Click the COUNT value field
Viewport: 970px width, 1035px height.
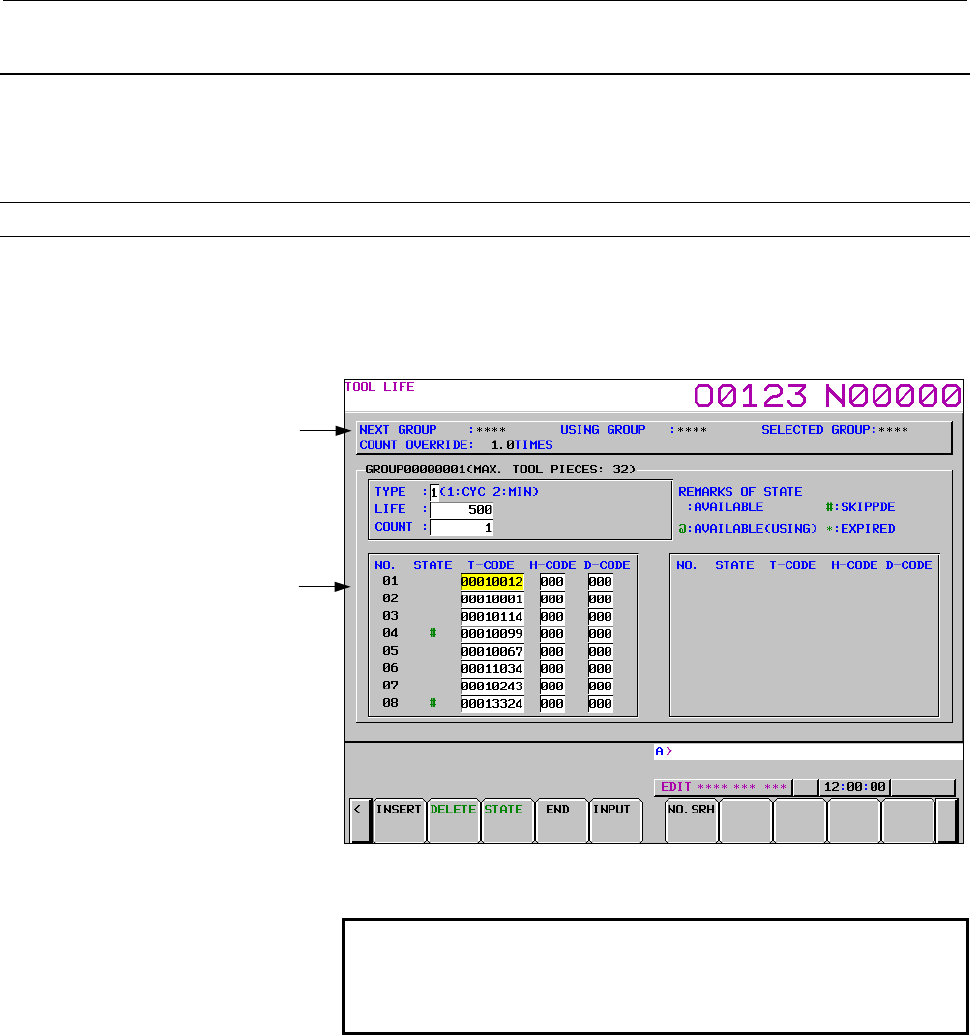point(462,527)
